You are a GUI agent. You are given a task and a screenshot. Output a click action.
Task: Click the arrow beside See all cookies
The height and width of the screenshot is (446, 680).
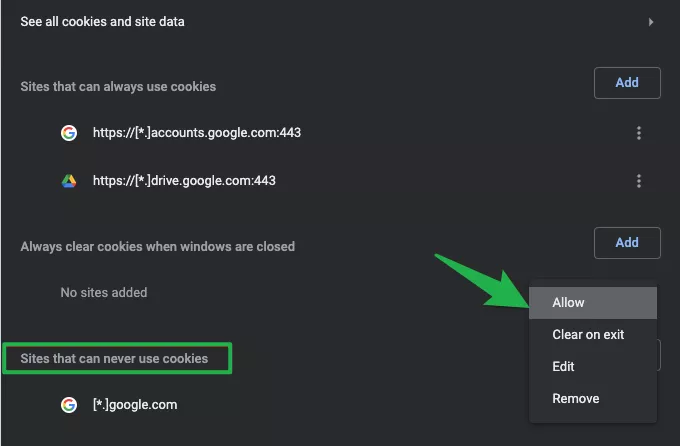click(x=651, y=22)
